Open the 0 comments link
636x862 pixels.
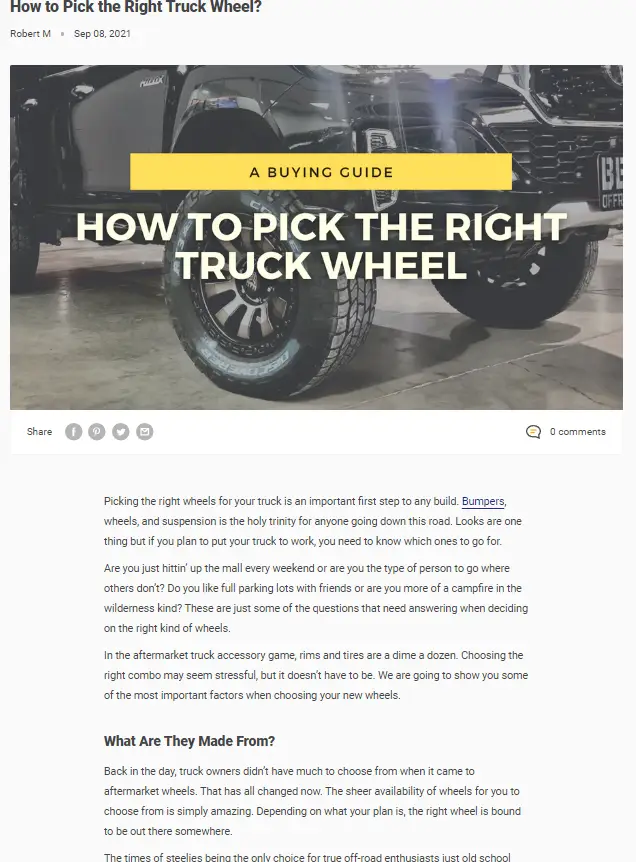578,432
